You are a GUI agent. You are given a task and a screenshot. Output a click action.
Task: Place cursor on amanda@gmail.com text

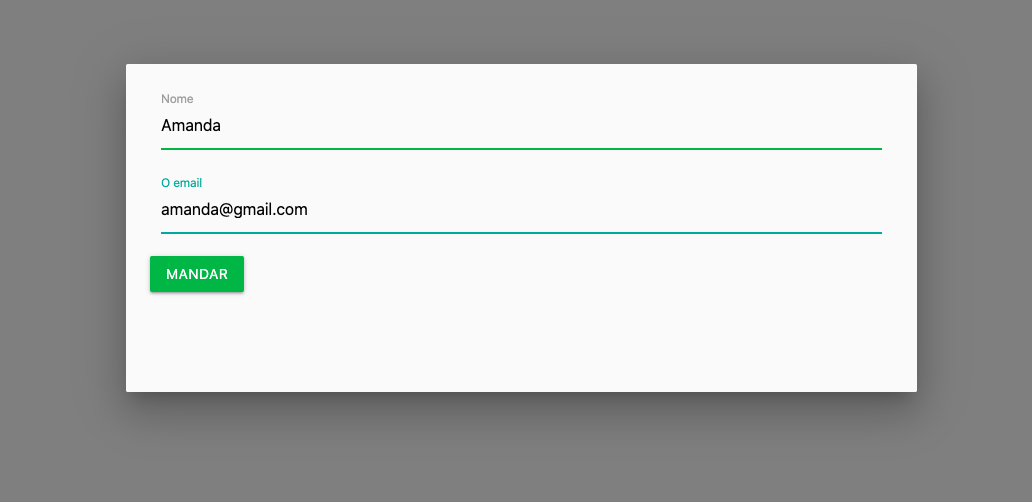[x=234, y=210]
